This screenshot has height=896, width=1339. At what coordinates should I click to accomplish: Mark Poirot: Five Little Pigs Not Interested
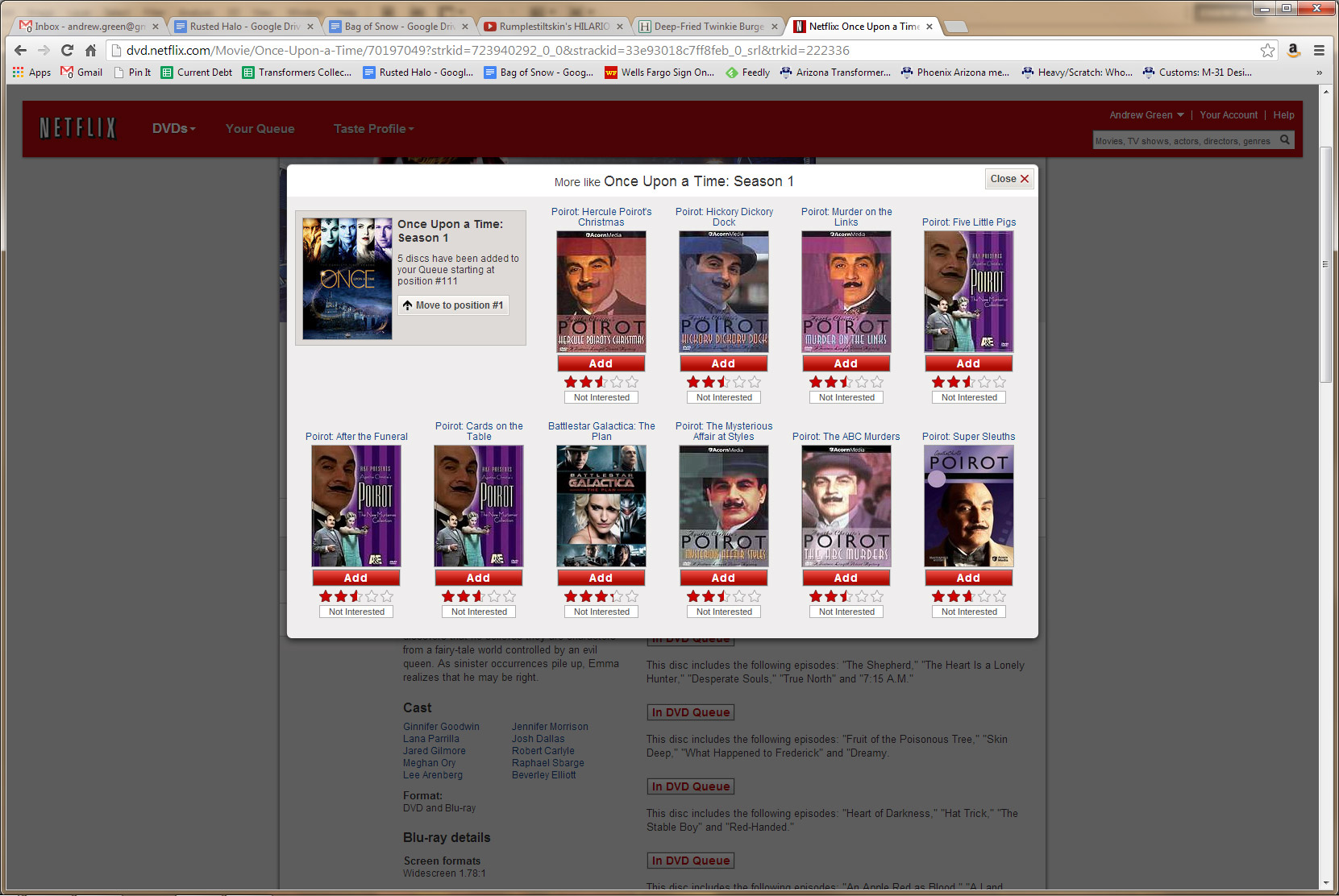point(969,397)
